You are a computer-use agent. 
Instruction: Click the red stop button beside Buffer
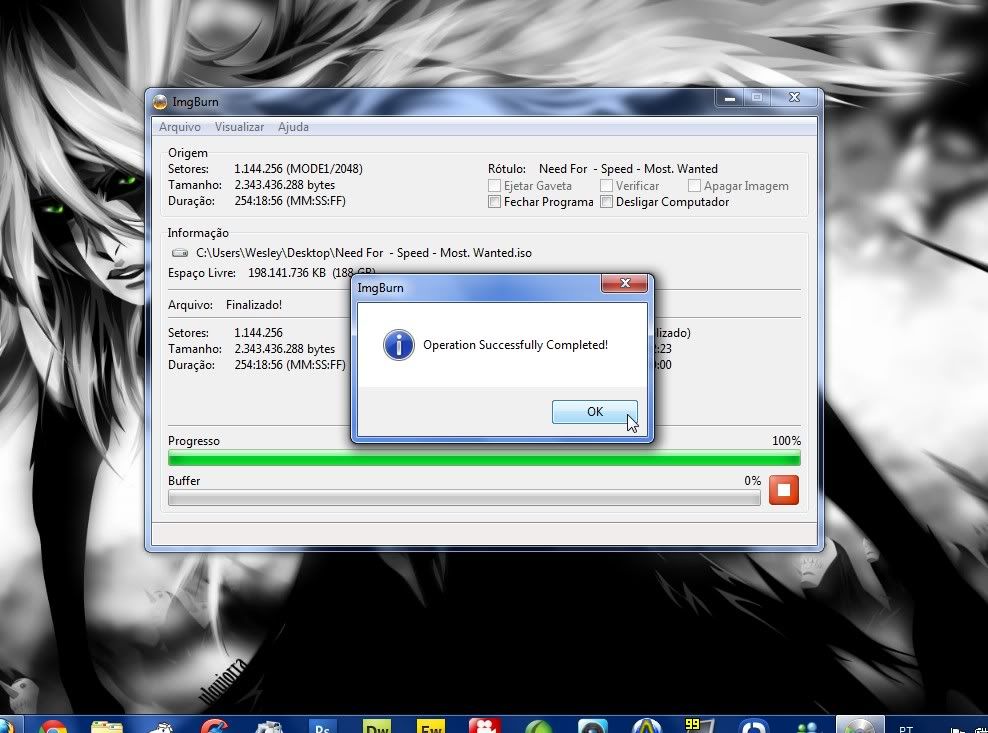(784, 490)
